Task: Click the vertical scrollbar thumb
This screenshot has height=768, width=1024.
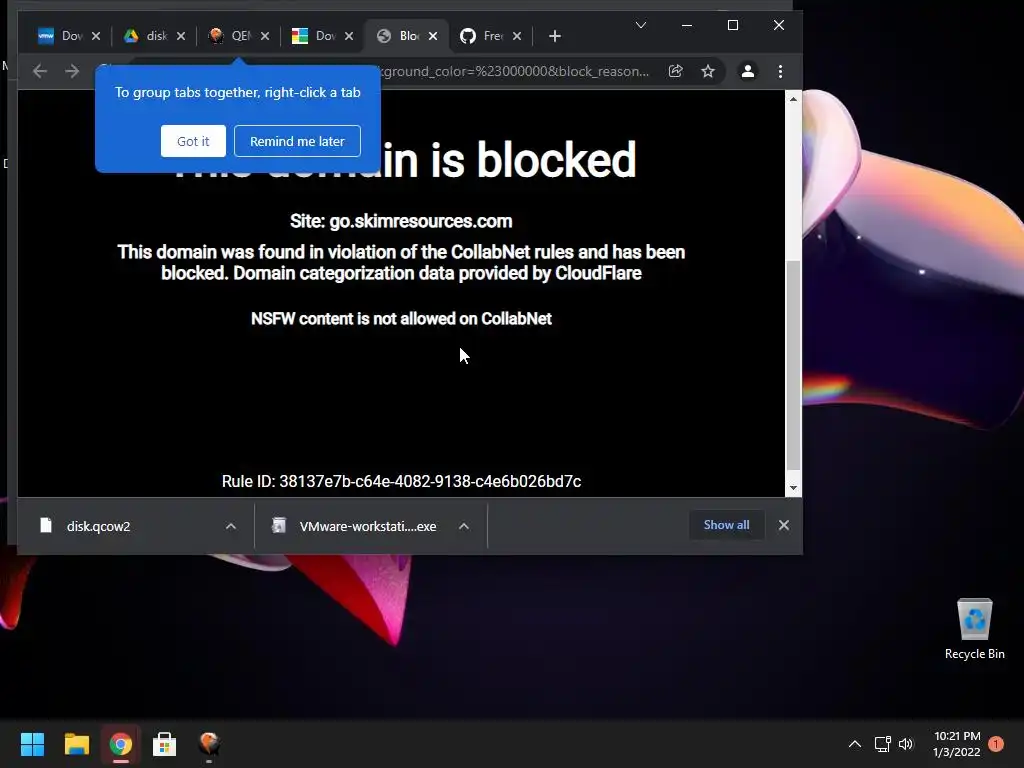Action: coord(793,364)
